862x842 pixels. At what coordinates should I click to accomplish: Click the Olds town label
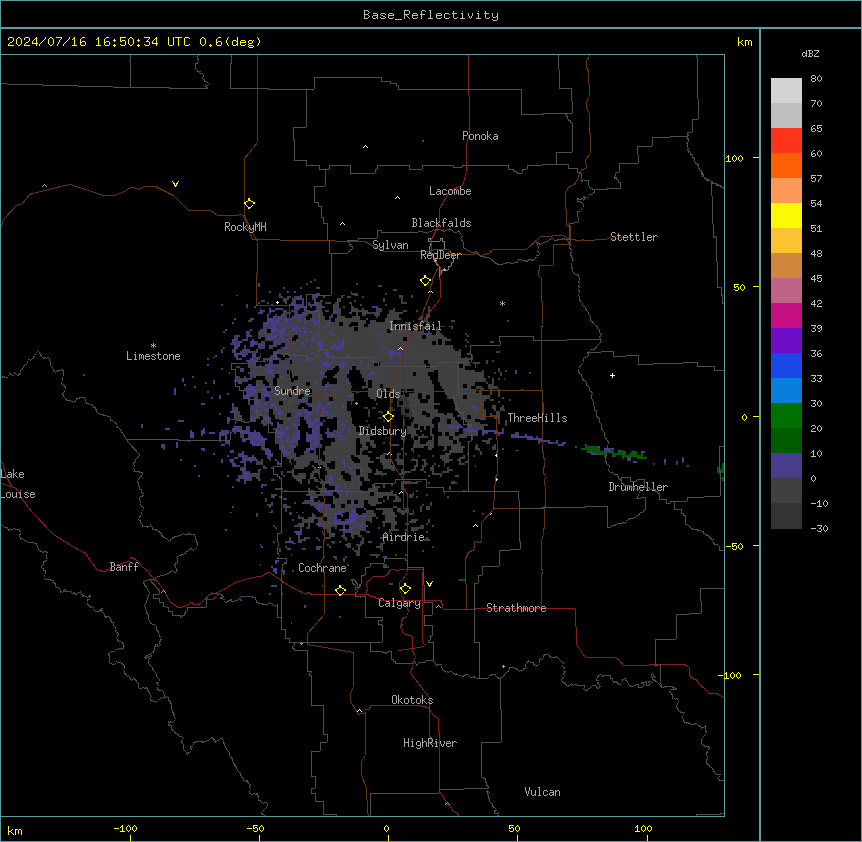coord(388,394)
